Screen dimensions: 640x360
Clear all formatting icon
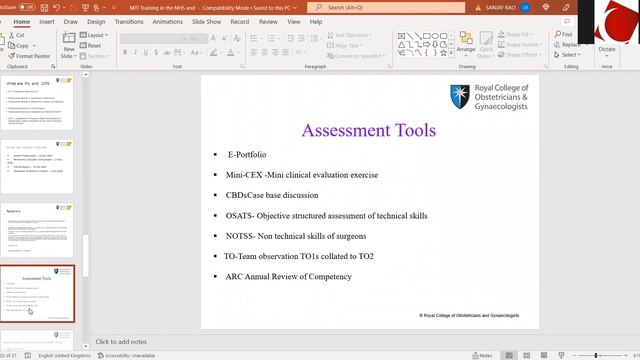pyautogui.click(x=237, y=38)
